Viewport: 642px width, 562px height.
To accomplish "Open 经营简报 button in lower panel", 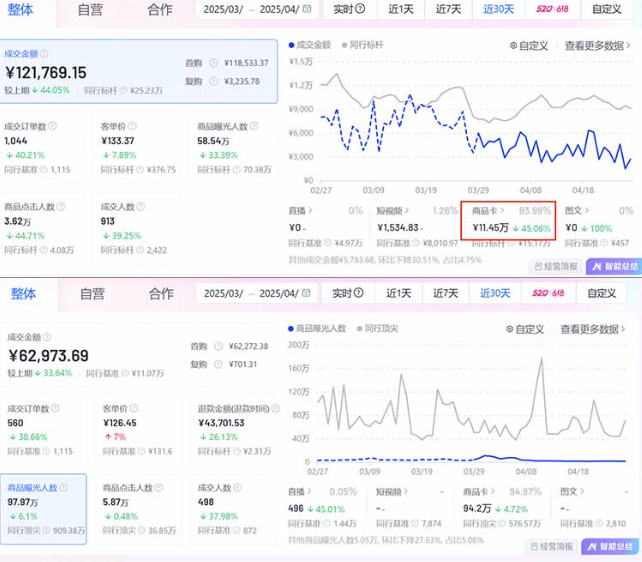I will [x=552, y=546].
